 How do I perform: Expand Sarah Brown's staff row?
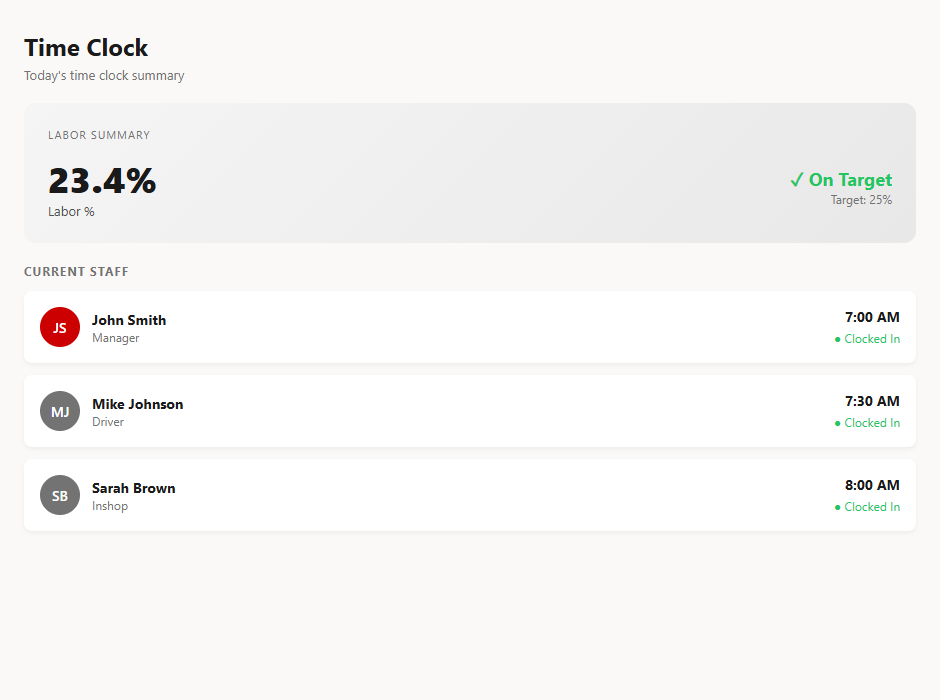[470, 495]
